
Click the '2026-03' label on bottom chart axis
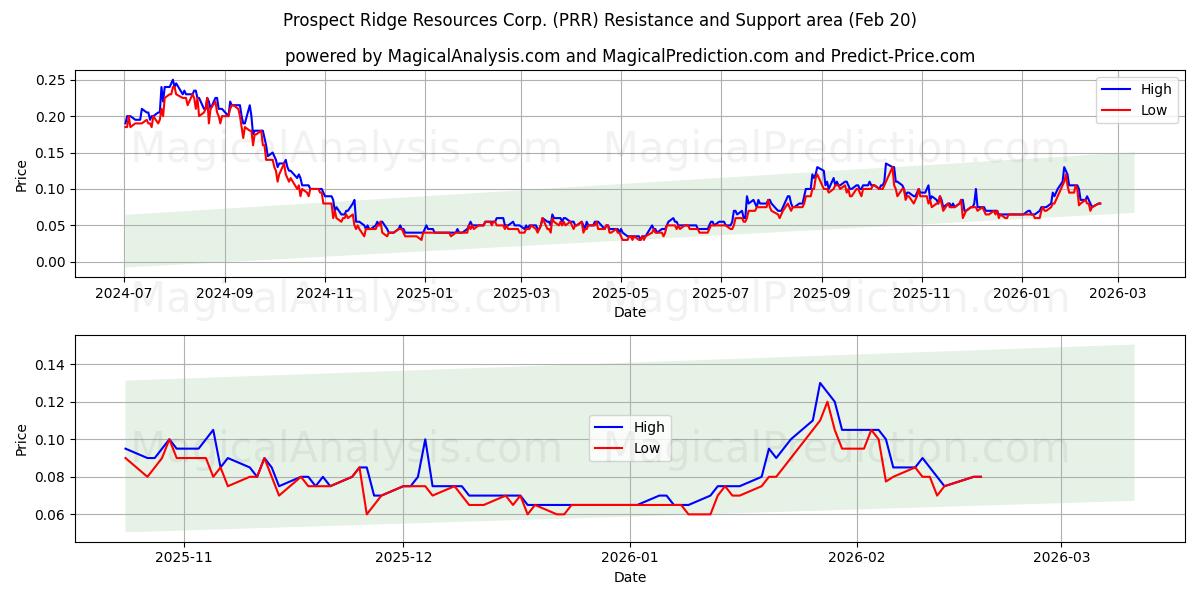(1062, 560)
